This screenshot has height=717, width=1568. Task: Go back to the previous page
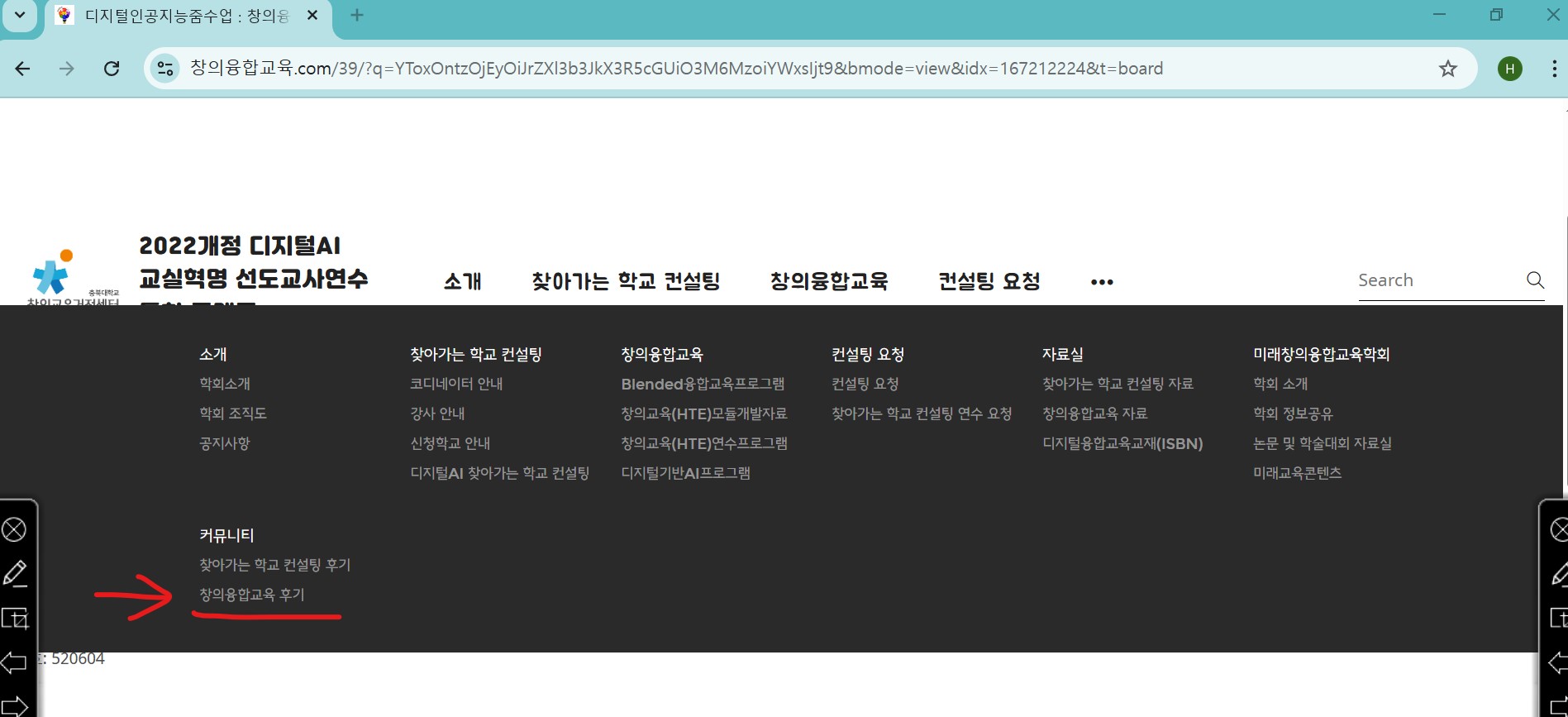coord(22,69)
